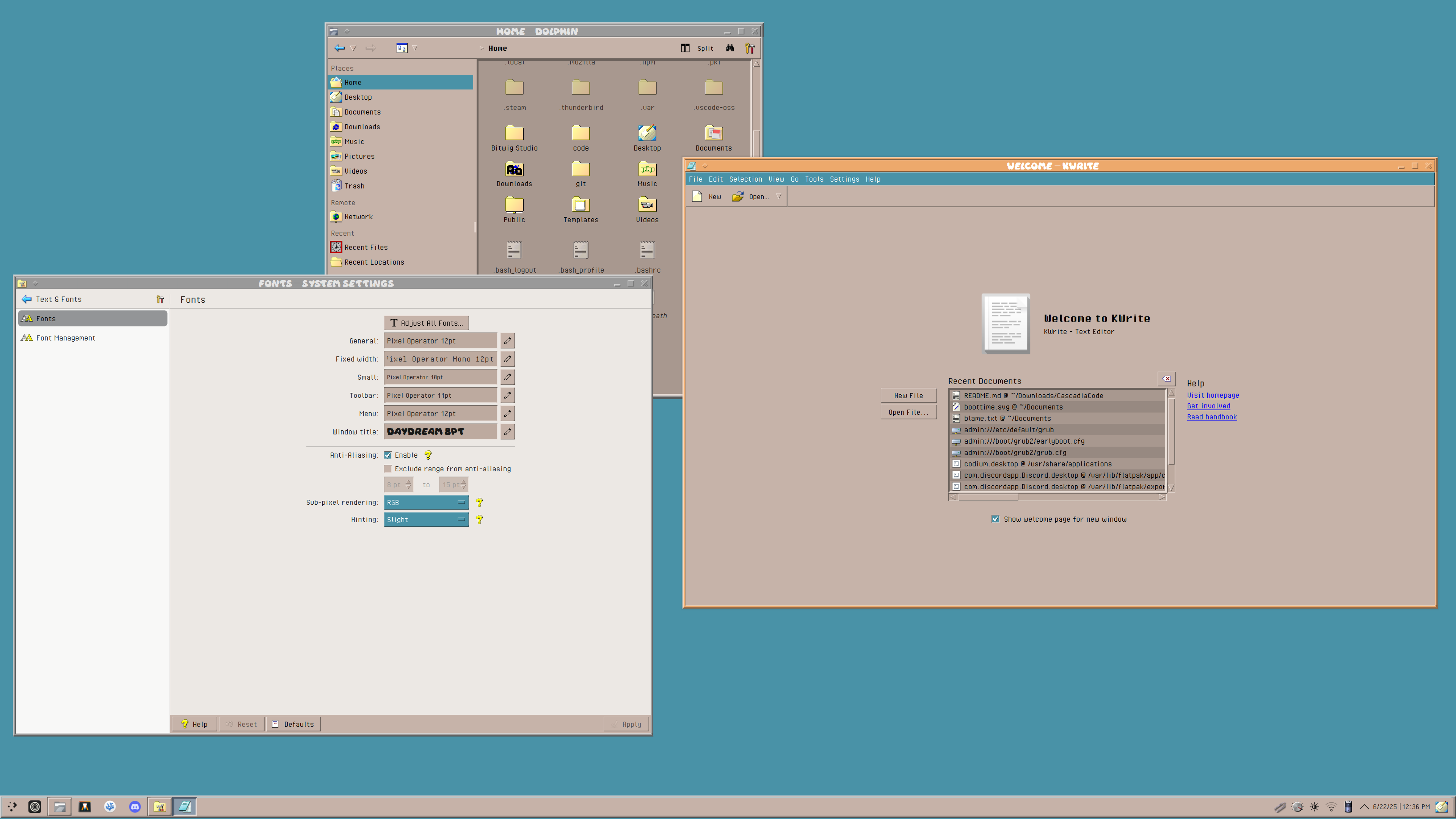Expand the Dolphin back history arrow
1456x819 pixels.
tap(353, 48)
